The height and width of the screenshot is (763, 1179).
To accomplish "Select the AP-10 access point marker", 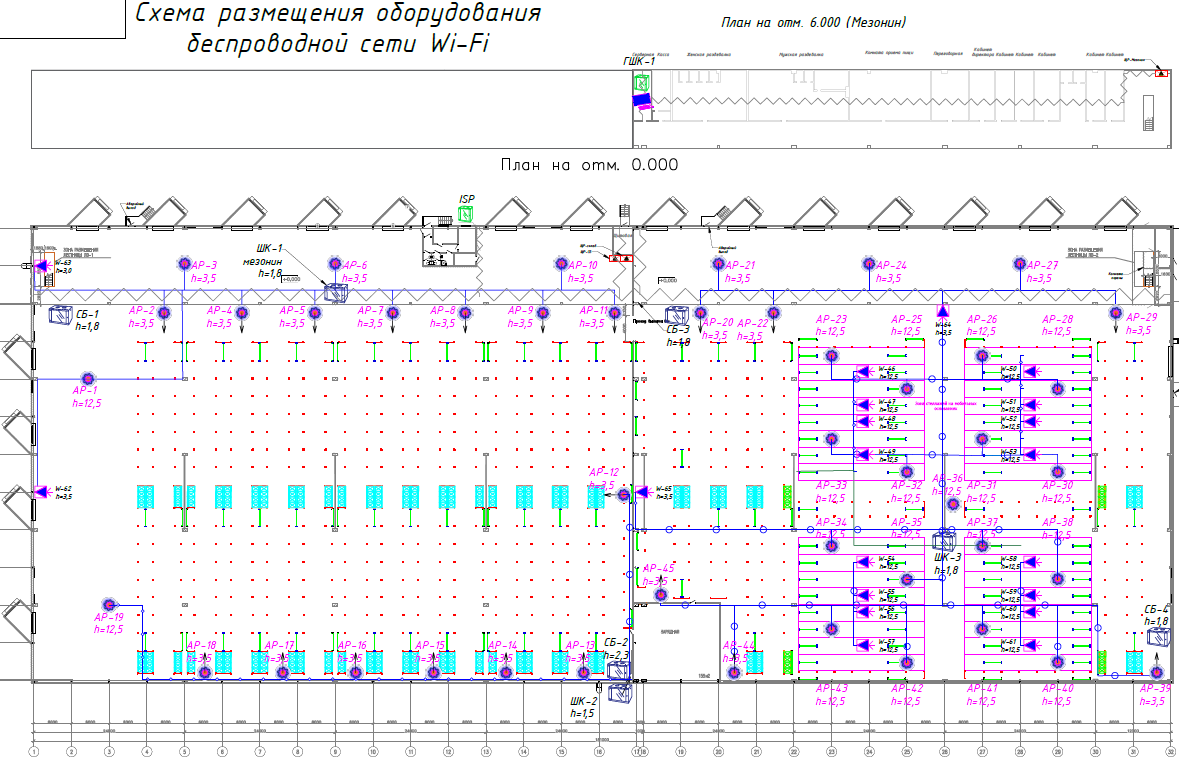I will pyautogui.click(x=562, y=263).
